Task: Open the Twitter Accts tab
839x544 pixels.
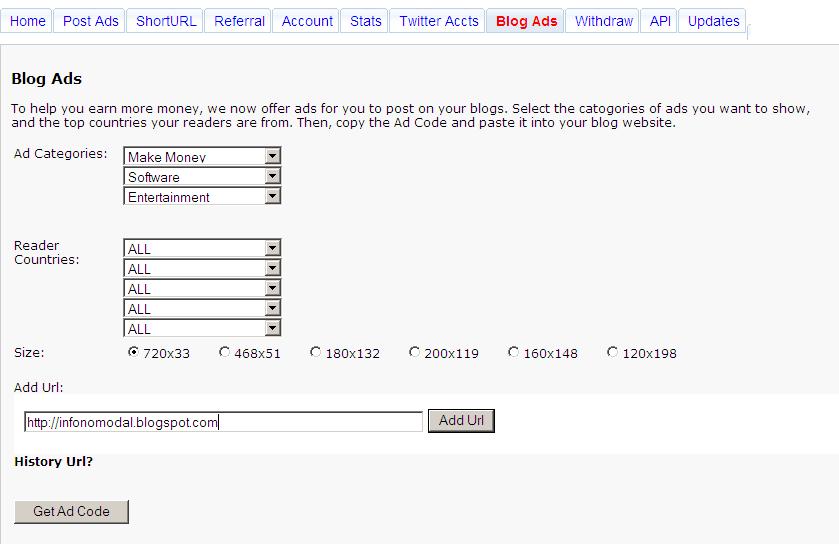Action: pyautogui.click(x=439, y=21)
